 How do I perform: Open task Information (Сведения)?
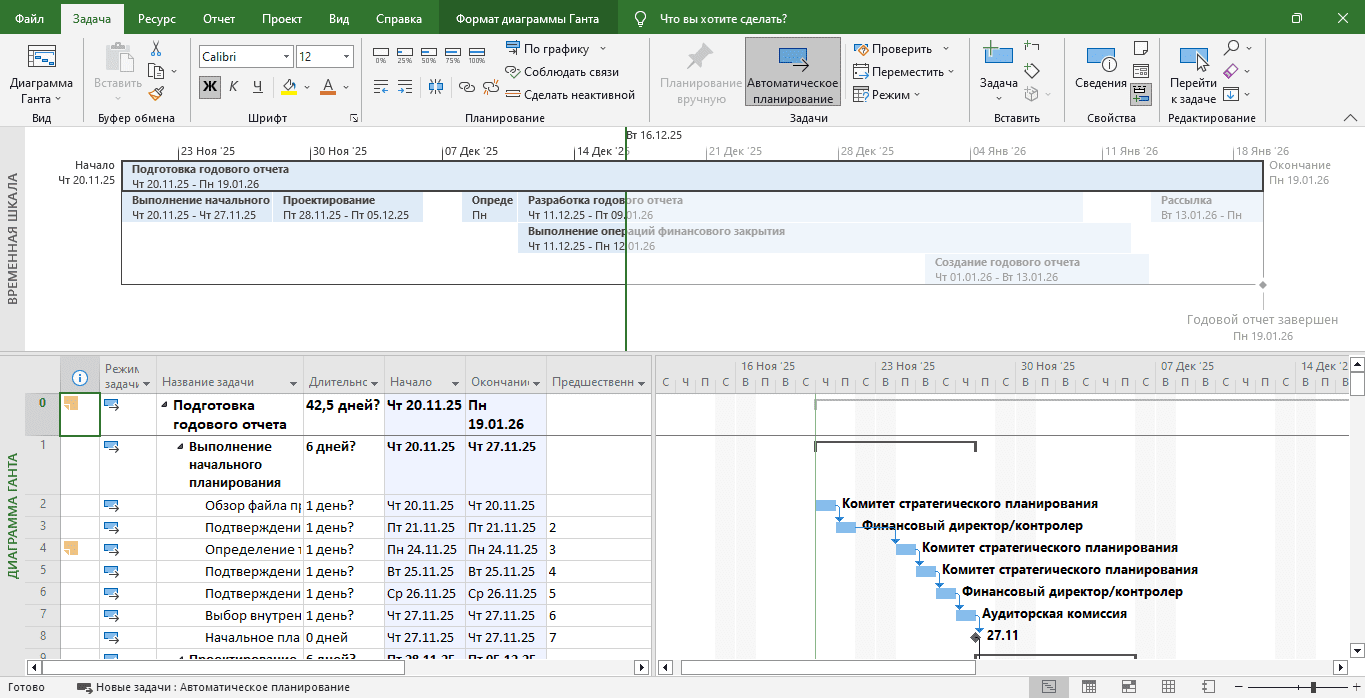pos(1100,68)
